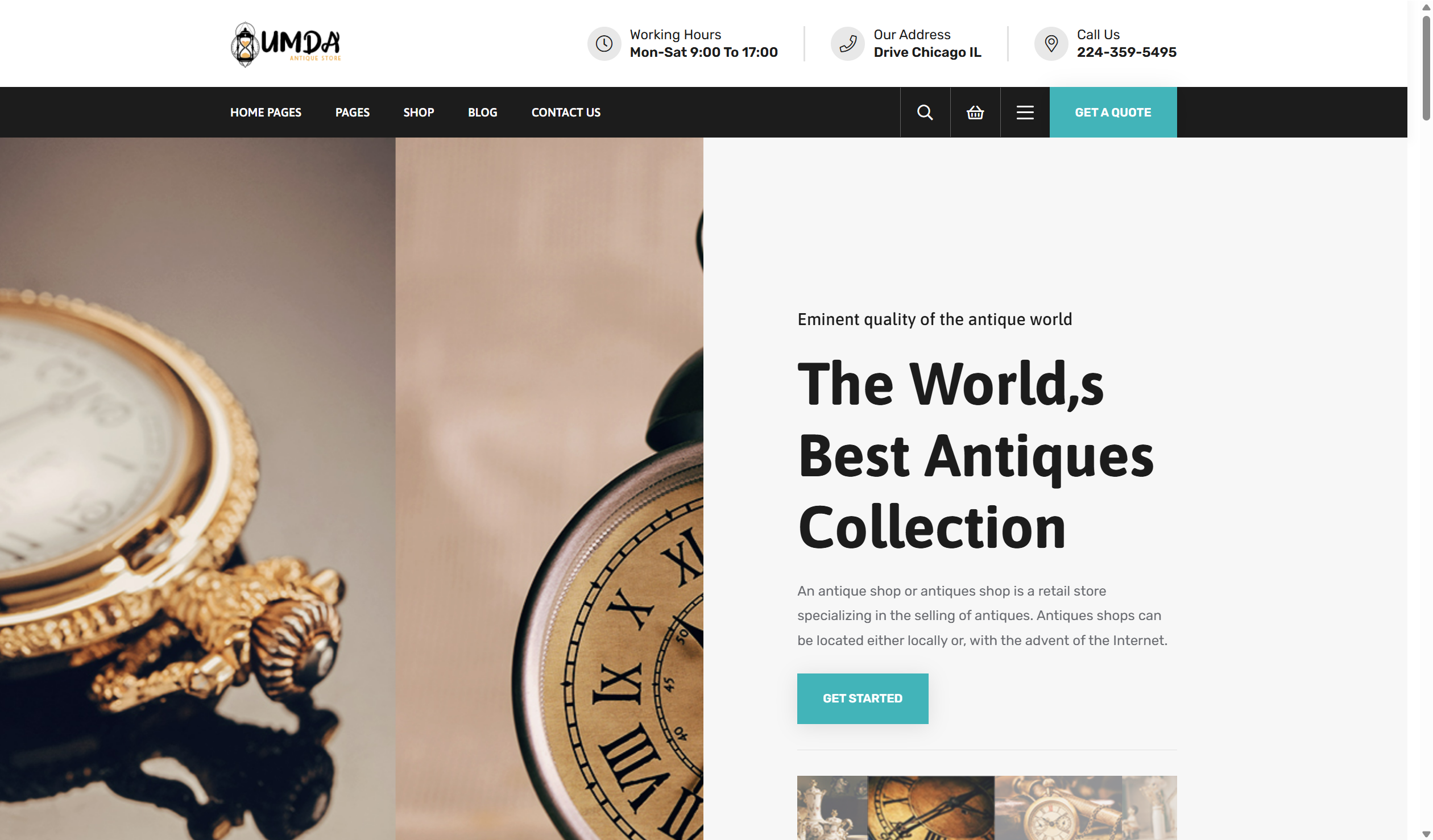The height and width of the screenshot is (840, 1433).
Task: Click the location pin icon beside Call Us
Action: [x=1051, y=43]
